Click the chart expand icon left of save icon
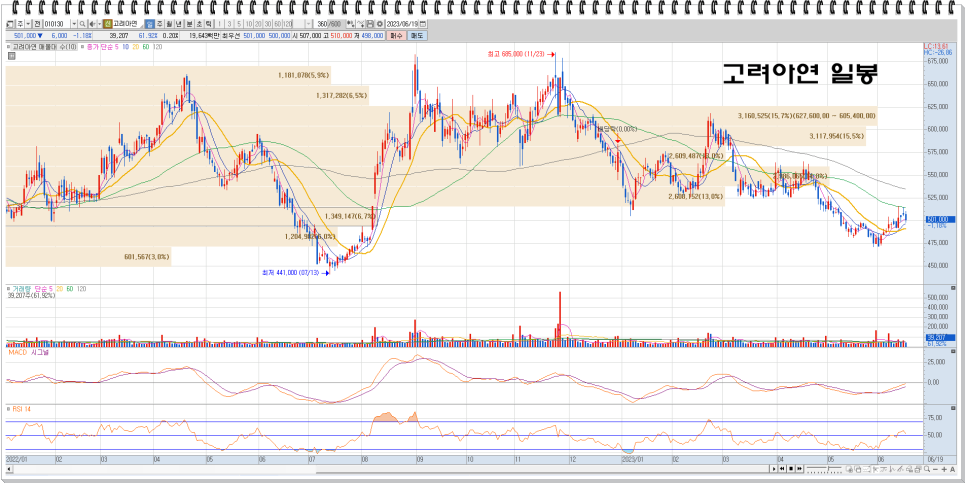This screenshot has width=966, height=484. coord(360,24)
